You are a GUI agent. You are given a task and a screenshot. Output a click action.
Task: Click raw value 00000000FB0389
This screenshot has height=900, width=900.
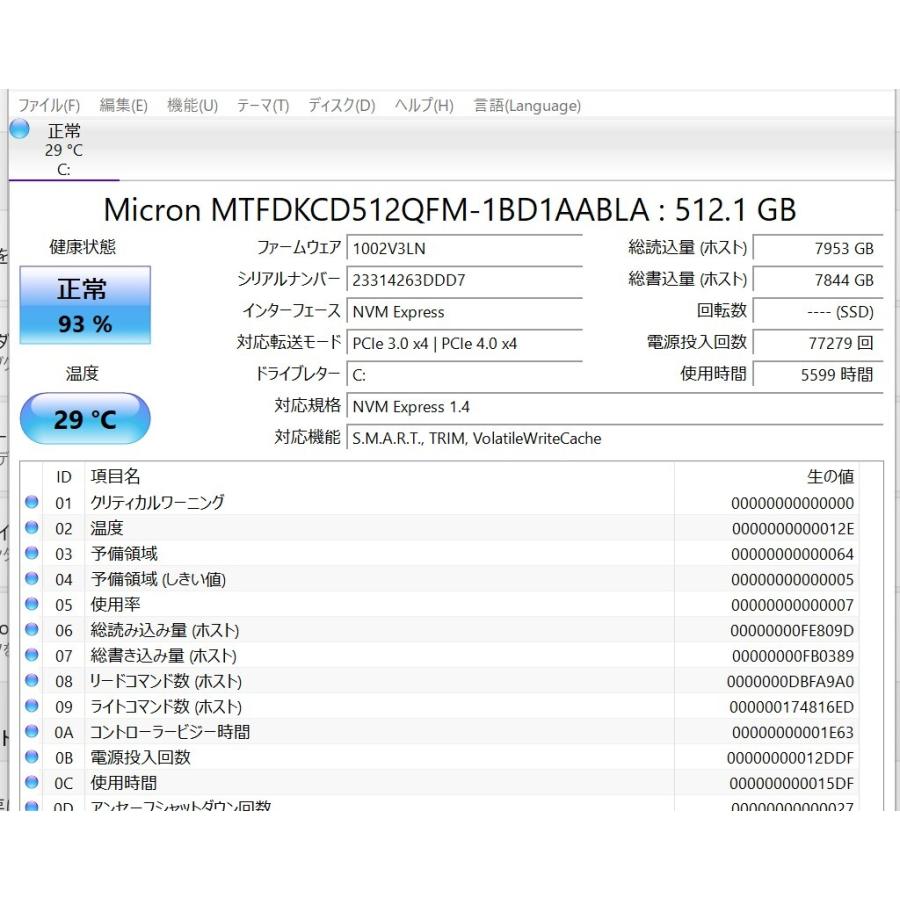tap(793, 656)
